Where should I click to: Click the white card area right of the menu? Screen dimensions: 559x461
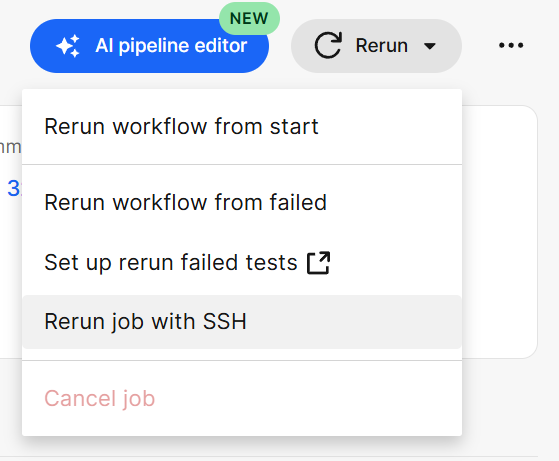point(499,232)
